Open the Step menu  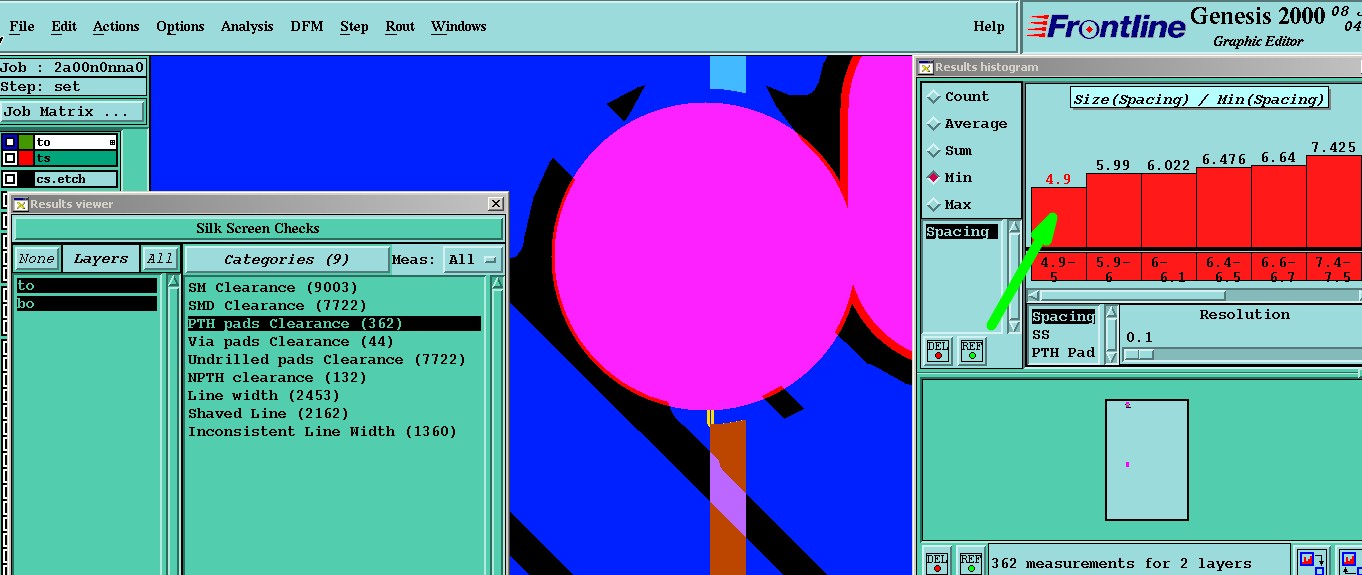pos(354,26)
